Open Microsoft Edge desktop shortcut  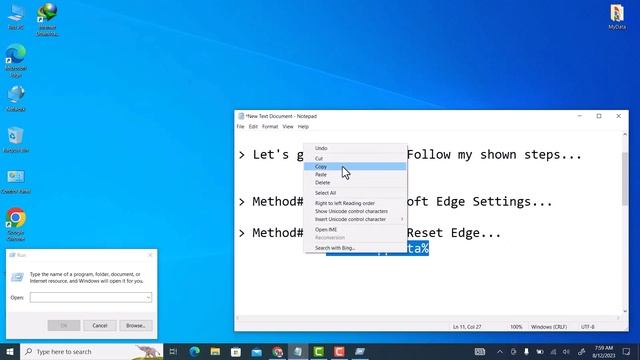pos(16,60)
